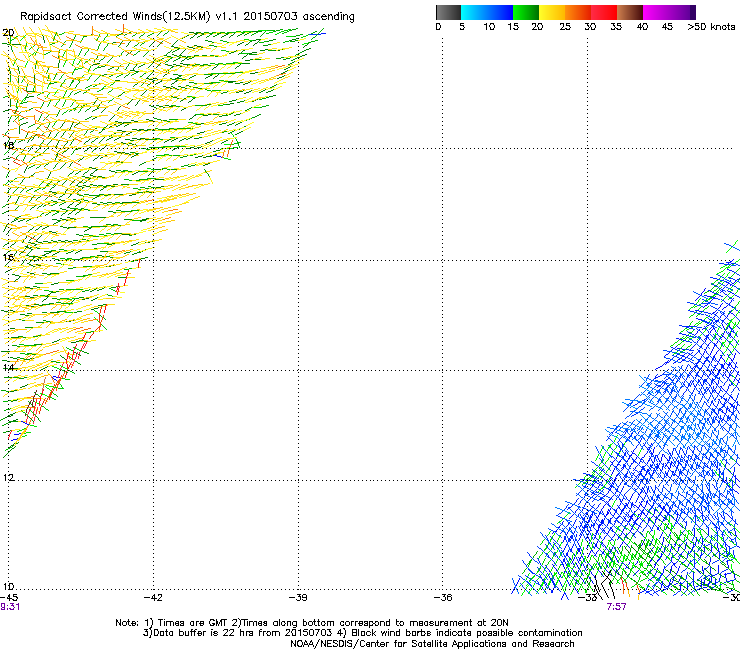
Task: Click the legend tick label '35'
Action: coord(616,27)
